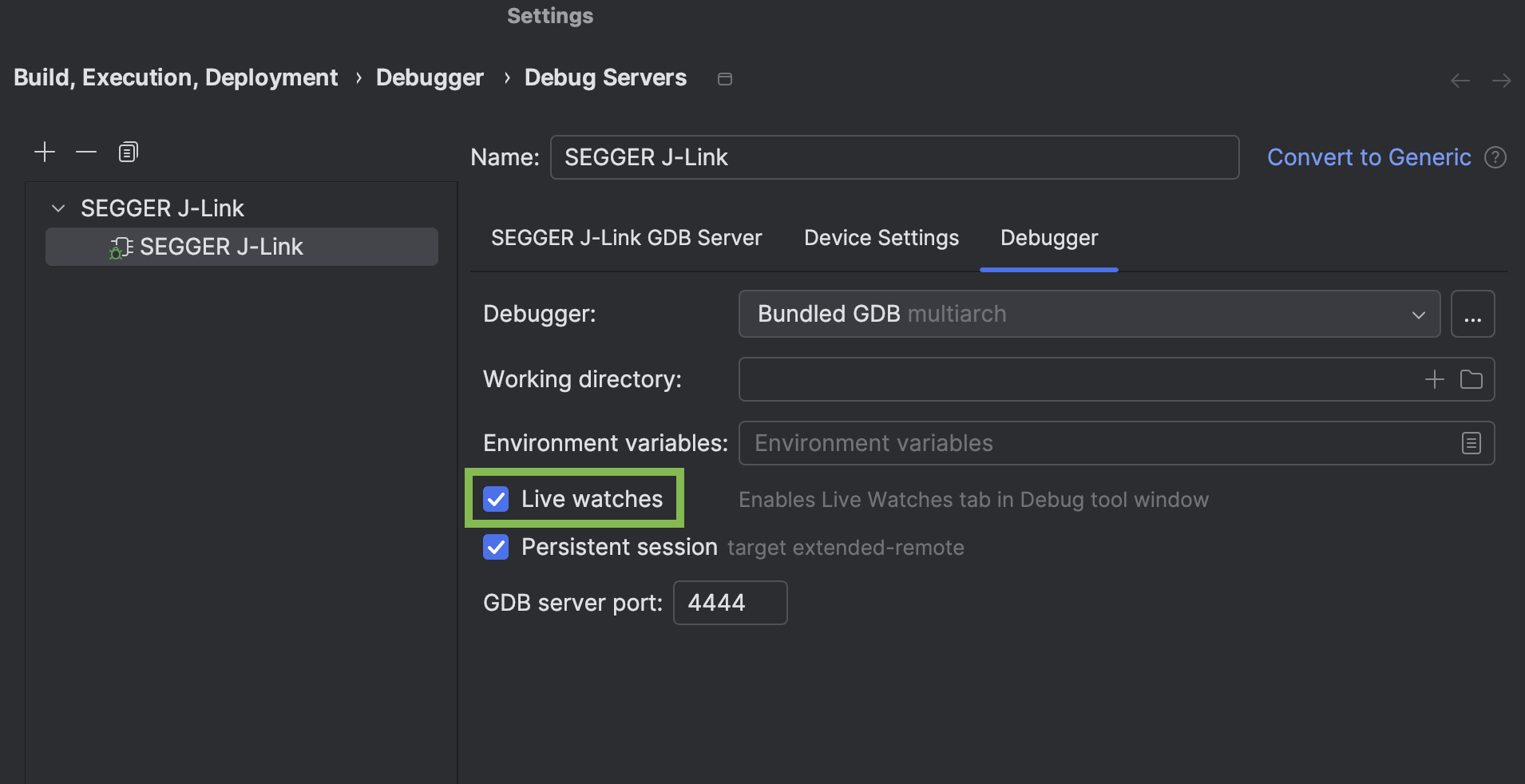Image resolution: width=1525 pixels, height=784 pixels.
Task: Click the Convert to Generic link
Action: pos(1369,157)
